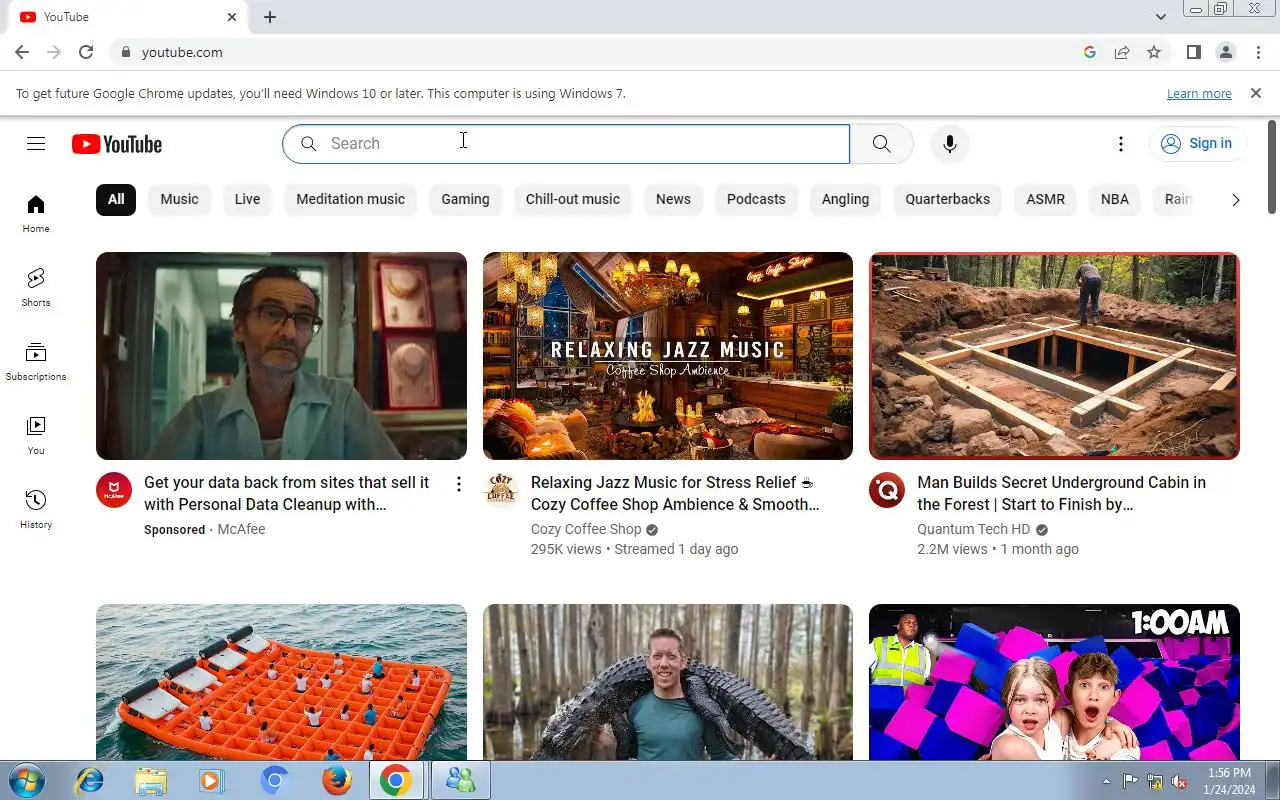Open You section in sidebar
This screenshot has width=1280, height=800.
(x=36, y=435)
